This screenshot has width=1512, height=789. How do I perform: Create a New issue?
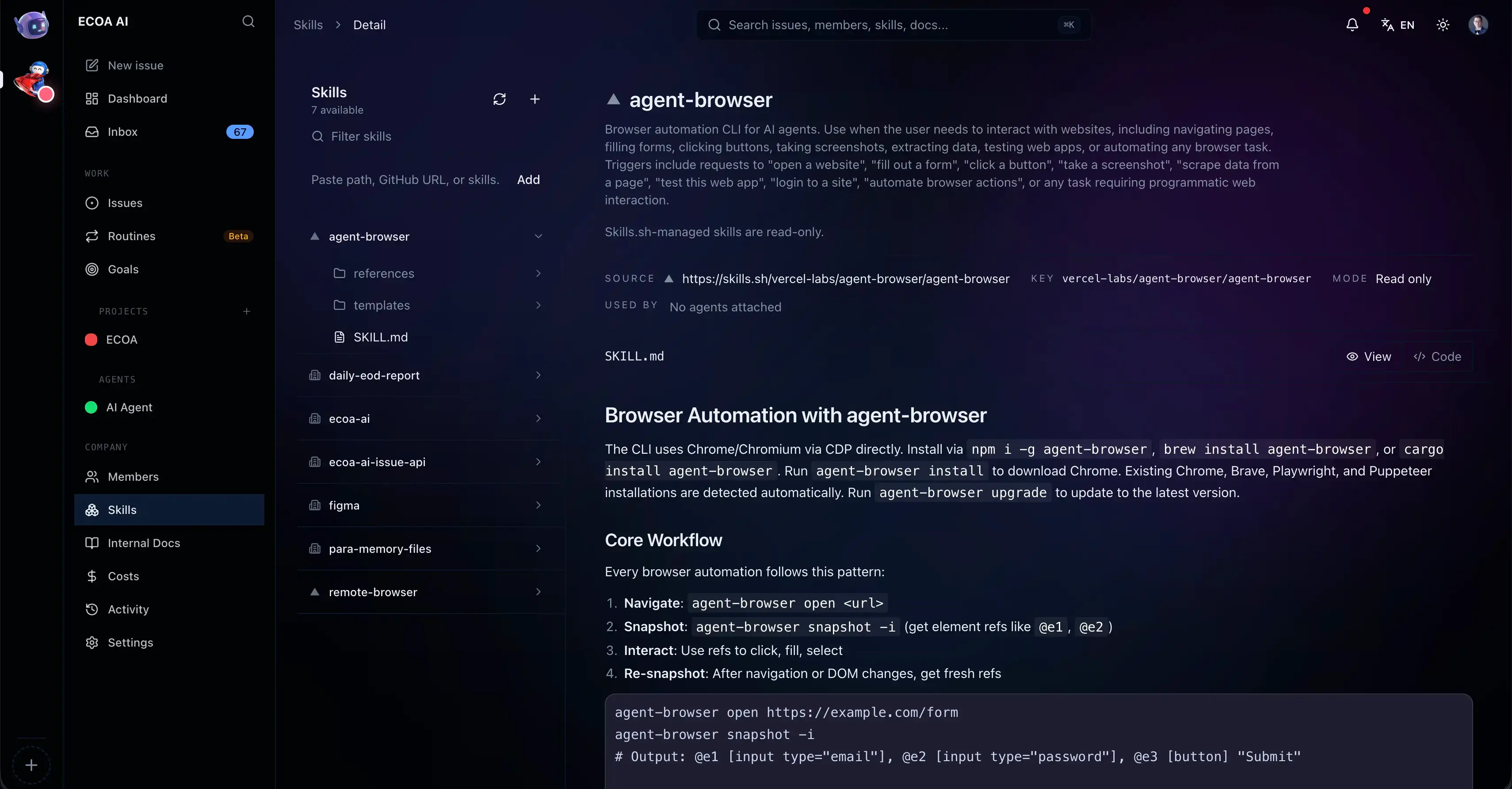[x=169, y=65]
